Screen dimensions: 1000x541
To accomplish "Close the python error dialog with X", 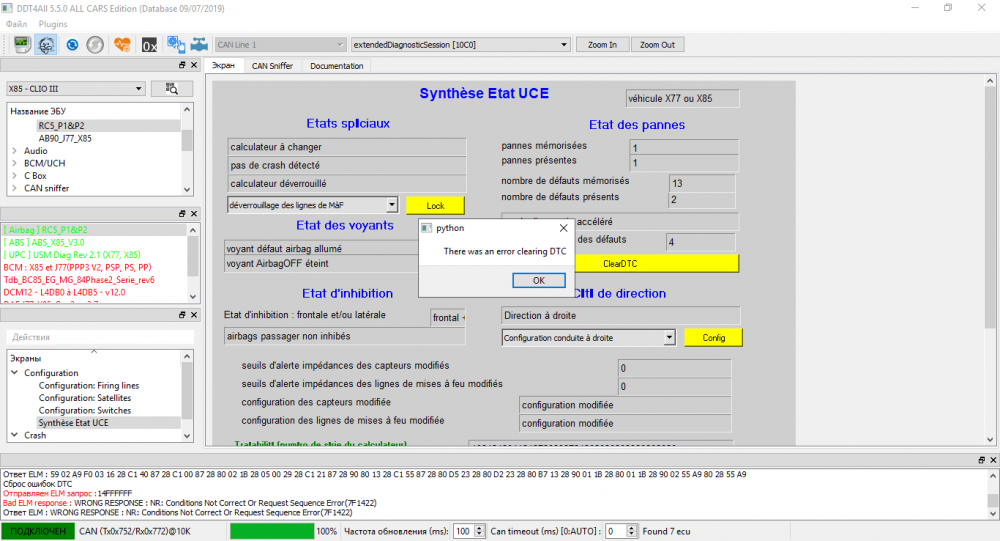I will point(563,228).
